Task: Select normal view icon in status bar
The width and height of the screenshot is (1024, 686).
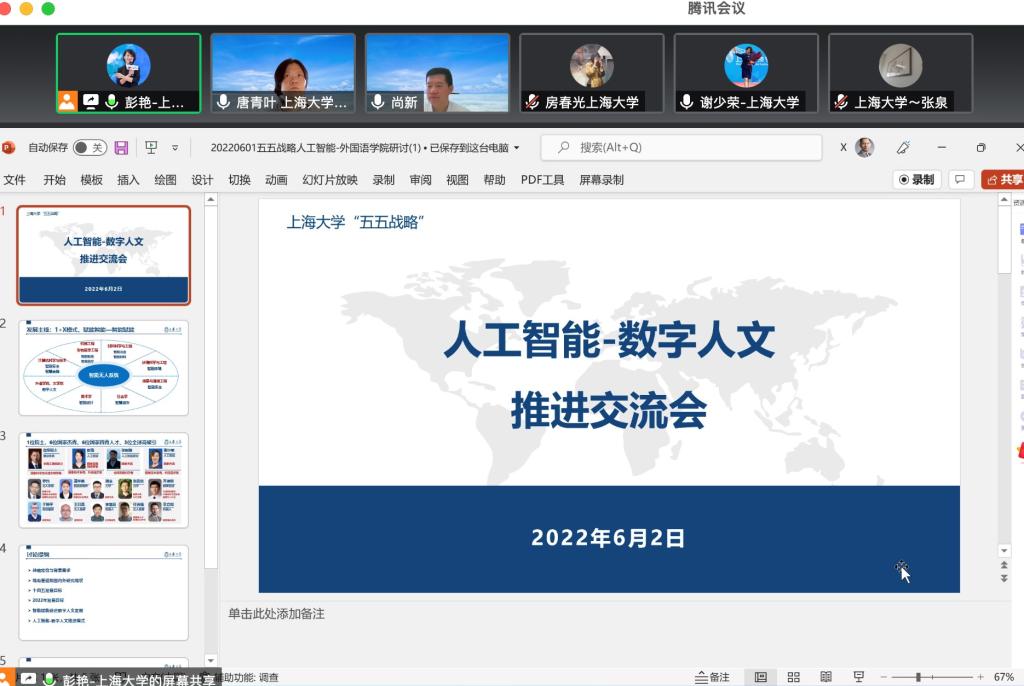Action: click(761, 677)
